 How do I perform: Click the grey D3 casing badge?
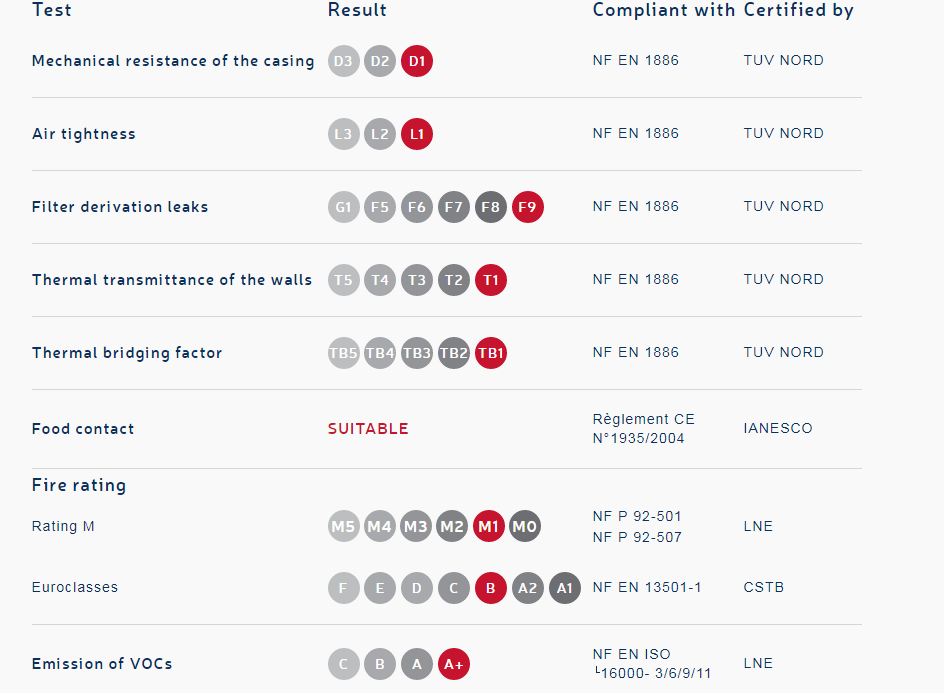point(343,61)
